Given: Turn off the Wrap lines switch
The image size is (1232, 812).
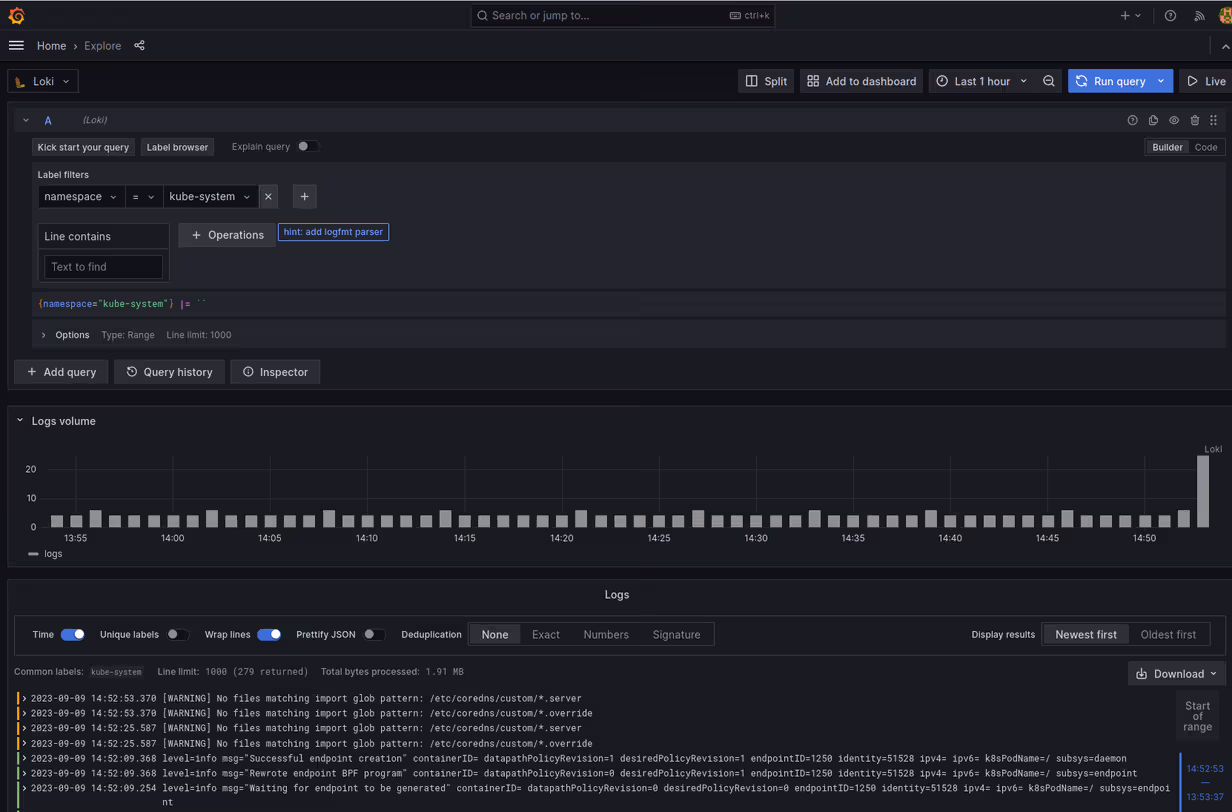Looking at the screenshot, I should click(x=268, y=635).
